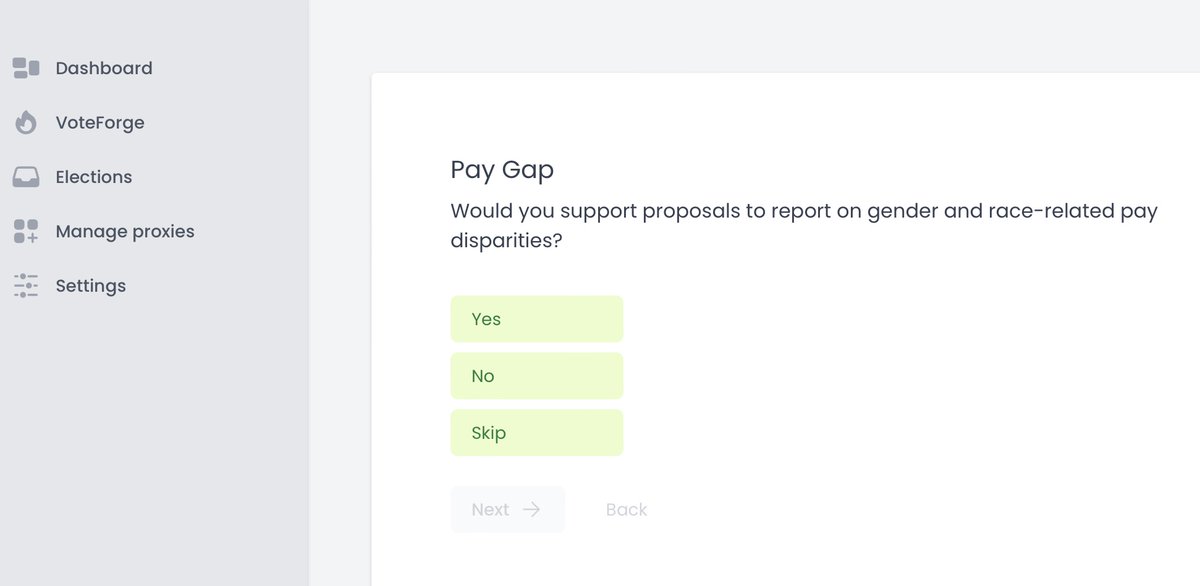Open the Settings text label
1200x586 pixels.
pyautogui.click(x=91, y=286)
